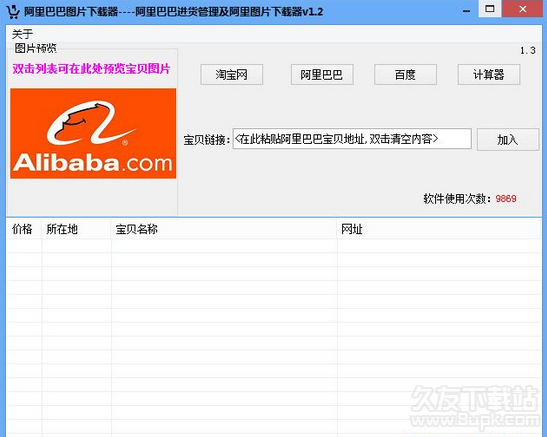Sort by the 价格 column header
This screenshot has height=437, width=547.
click(x=24, y=229)
